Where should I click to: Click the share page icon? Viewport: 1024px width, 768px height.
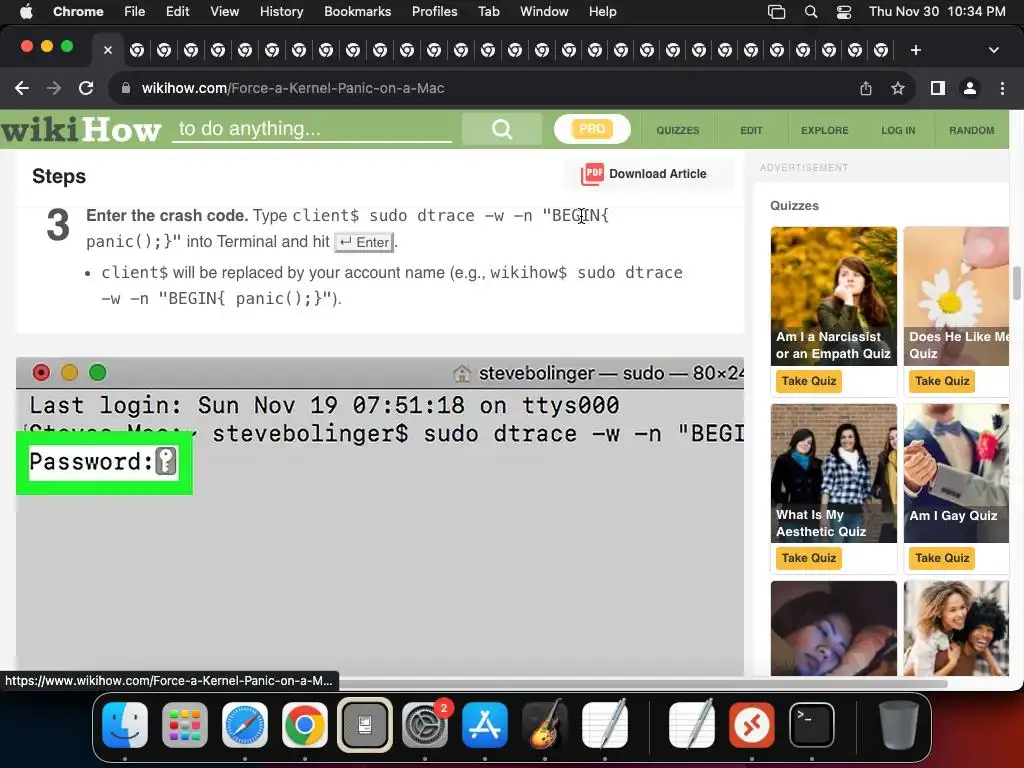866,88
